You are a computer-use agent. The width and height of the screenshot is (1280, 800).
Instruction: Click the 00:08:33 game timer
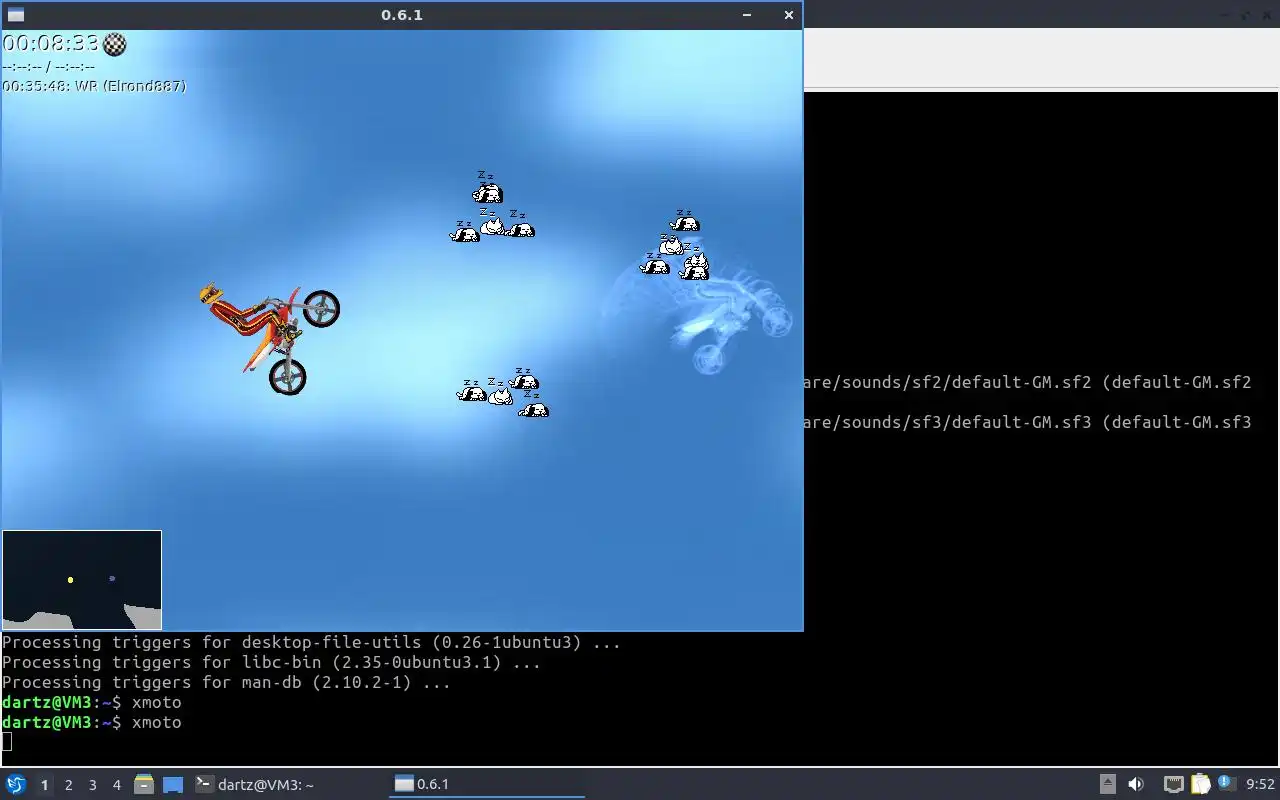point(50,43)
